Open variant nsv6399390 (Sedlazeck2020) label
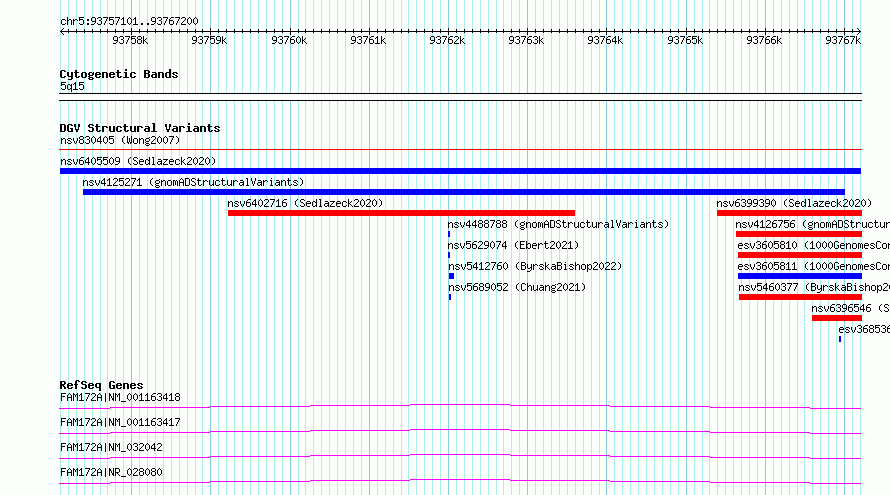890x495 pixels. [794, 203]
